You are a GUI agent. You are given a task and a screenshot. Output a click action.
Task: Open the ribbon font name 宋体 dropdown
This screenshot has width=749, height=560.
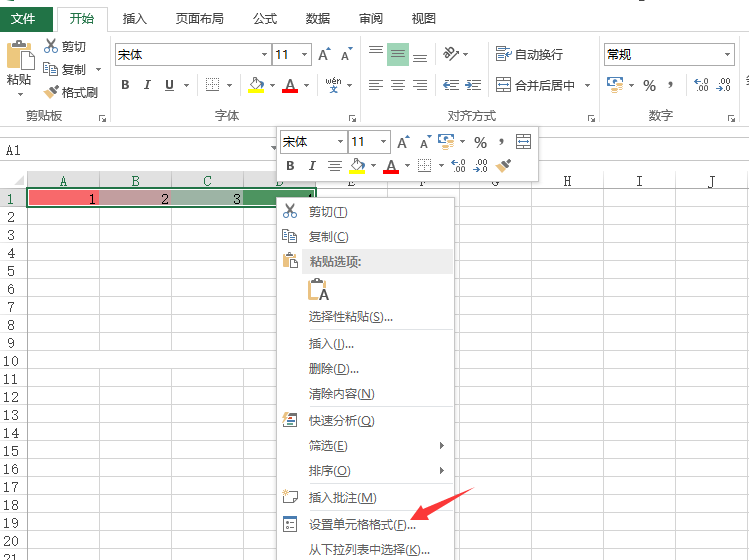coord(264,54)
